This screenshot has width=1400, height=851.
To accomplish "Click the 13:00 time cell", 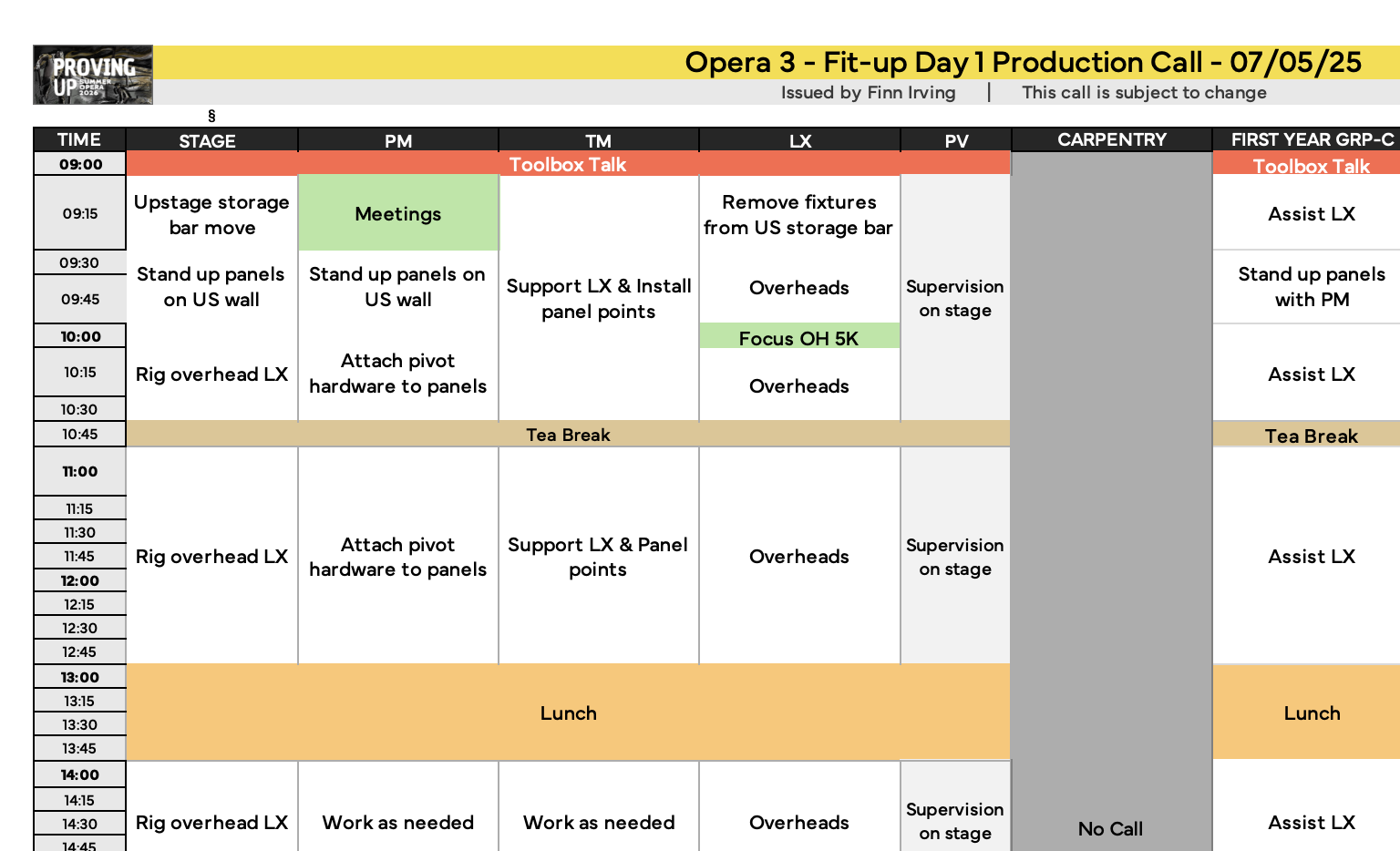I will (80, 677).
